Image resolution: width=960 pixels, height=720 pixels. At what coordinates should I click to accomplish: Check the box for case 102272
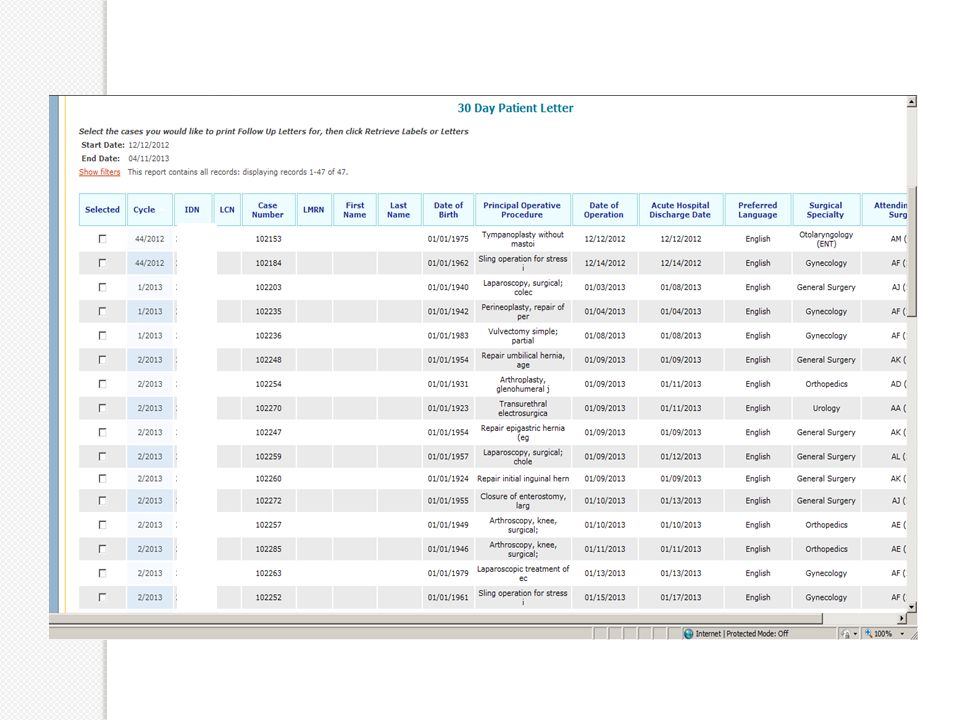(x=102, y=500)
